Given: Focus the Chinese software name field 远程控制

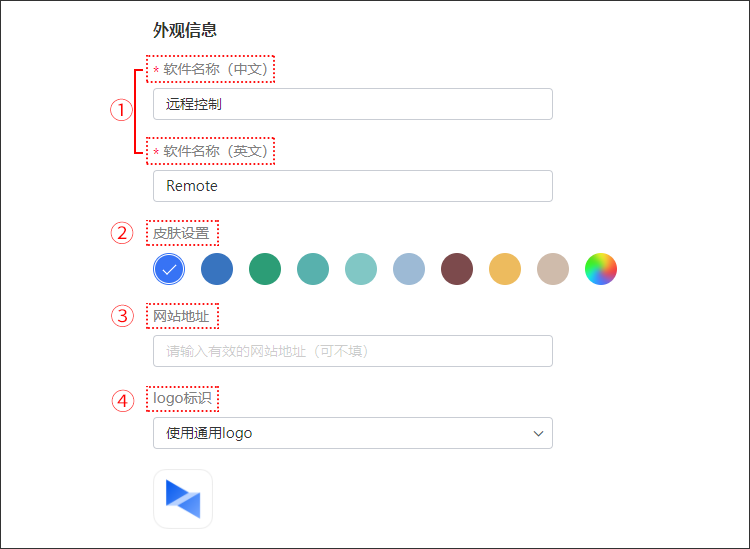Looking at the screenshot, I should click(353, 104).
